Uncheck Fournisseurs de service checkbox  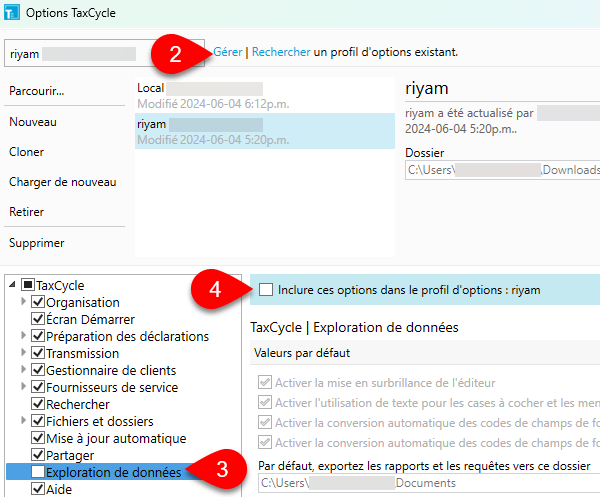(38, 386)
